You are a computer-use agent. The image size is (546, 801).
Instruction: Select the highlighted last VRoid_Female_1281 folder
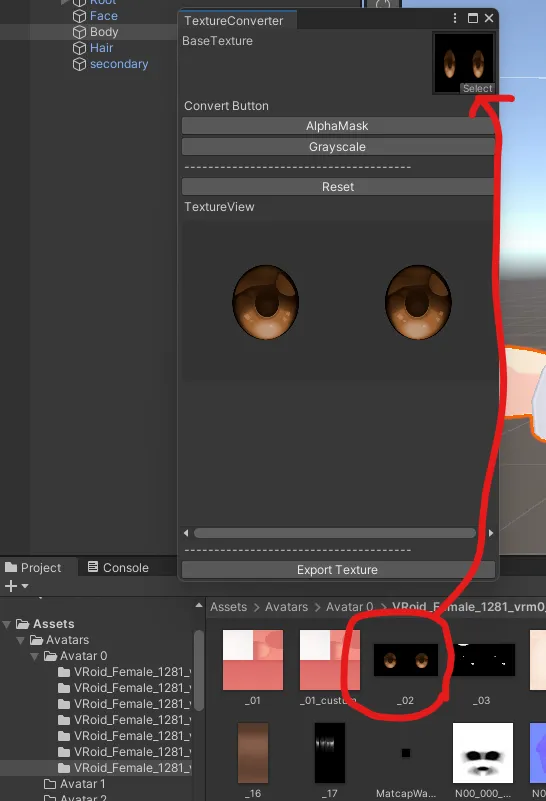click(x=132, y=768)
